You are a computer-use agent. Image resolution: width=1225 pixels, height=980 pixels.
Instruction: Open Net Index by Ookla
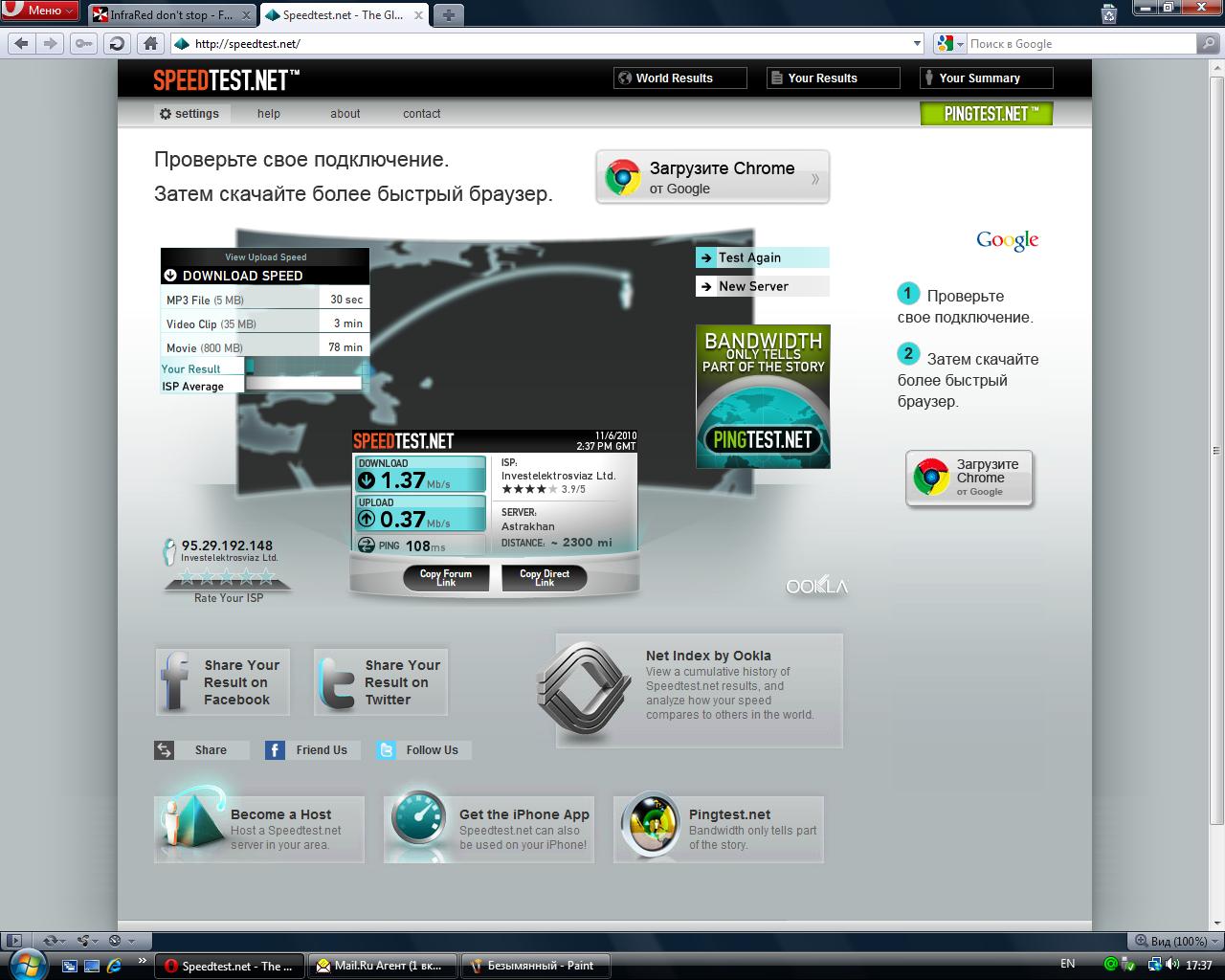[x=700, y=690]
